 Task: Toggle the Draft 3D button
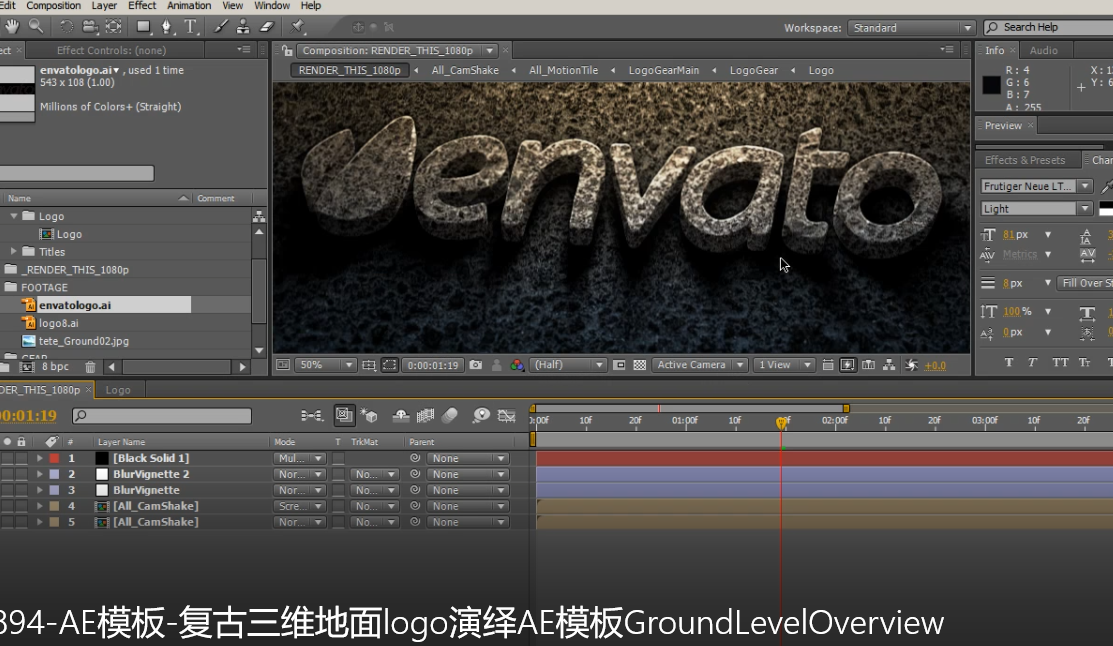(x=368, y=415)
